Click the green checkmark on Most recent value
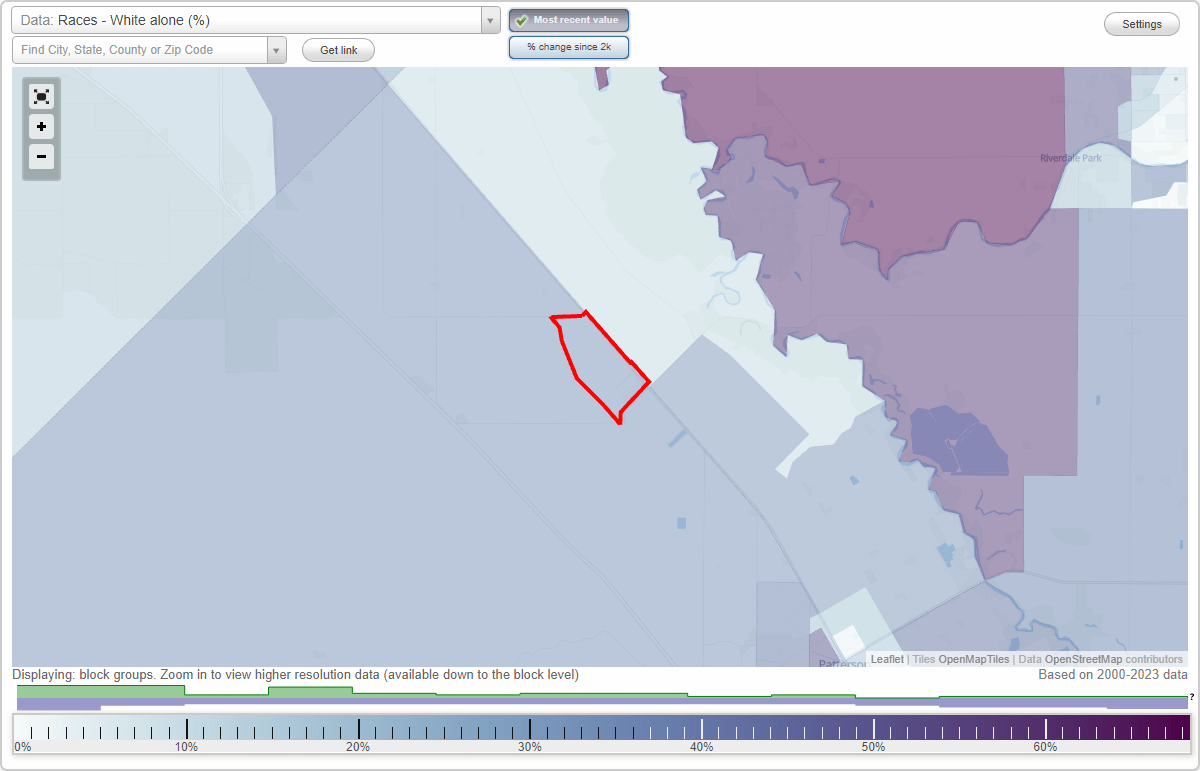The image size is (1200, 771). pos(521,19)
